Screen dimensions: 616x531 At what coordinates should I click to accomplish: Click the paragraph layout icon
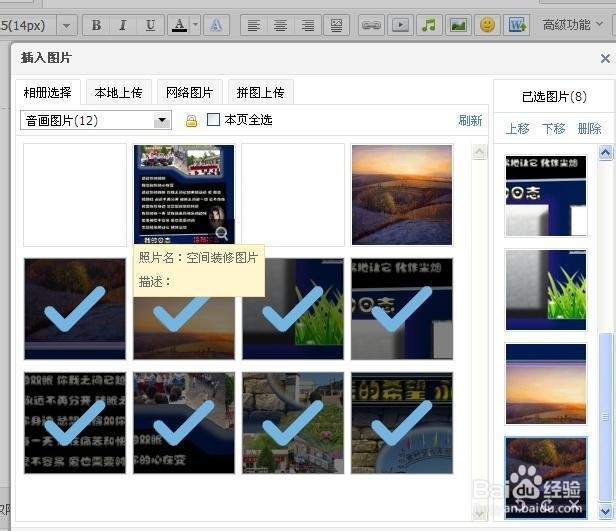[x=336, y=26]
